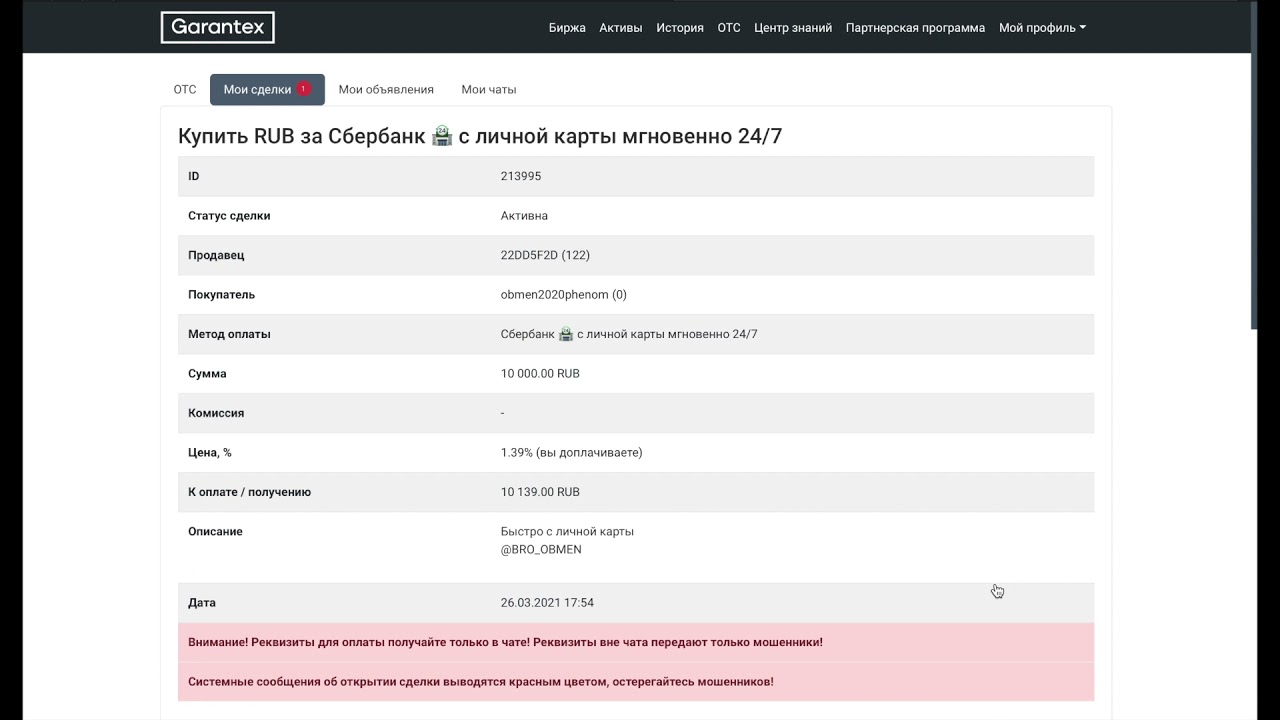Viewport: 1280px width, 720px height.
Task: Click the Сумма row label
Action: (207, 373)
